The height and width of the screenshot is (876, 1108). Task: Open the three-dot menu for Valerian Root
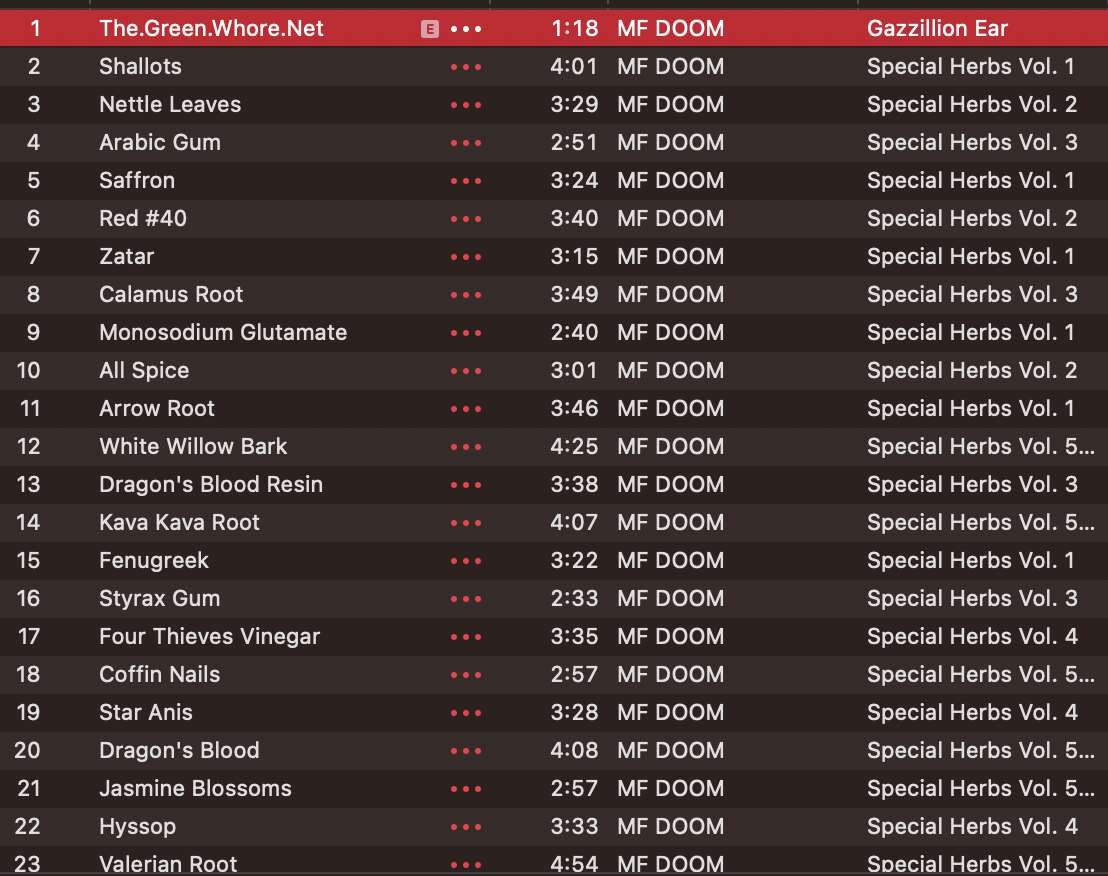(x=466, y=865)
